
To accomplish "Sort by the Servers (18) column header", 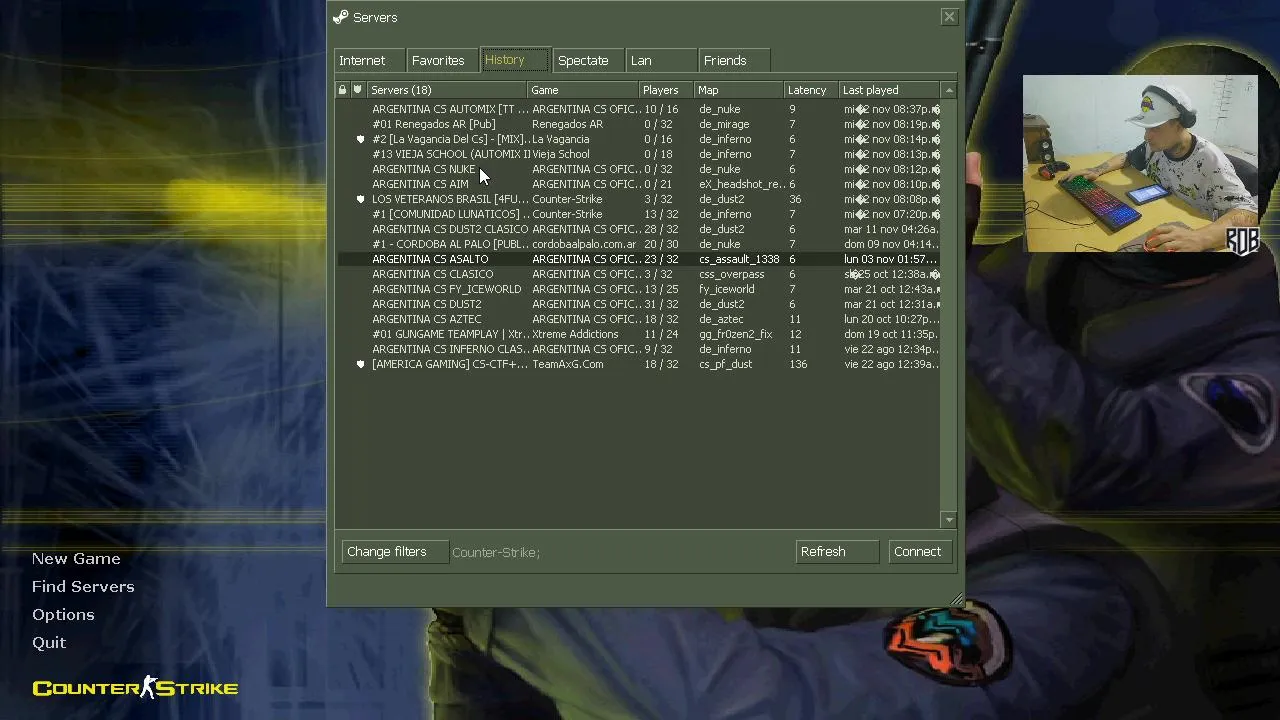I will pyautogui.click(x=447, y=90).
